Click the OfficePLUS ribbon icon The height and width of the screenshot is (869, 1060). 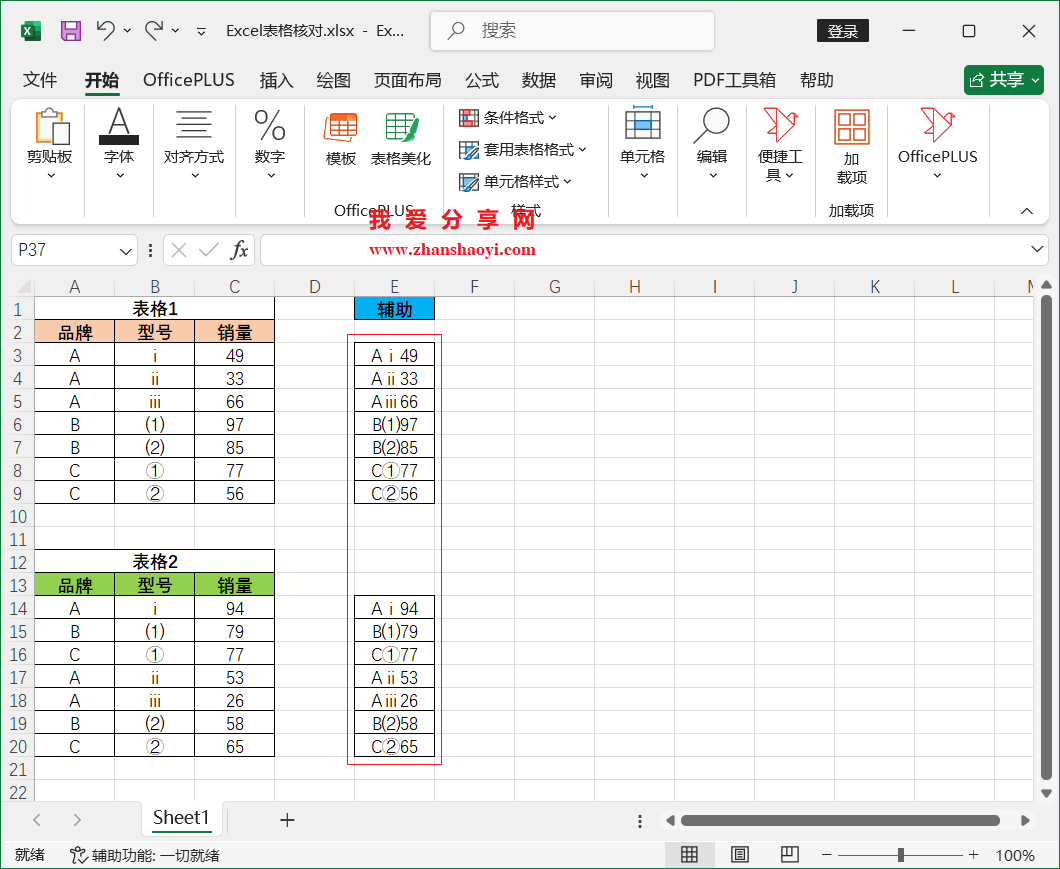point(938,144)
